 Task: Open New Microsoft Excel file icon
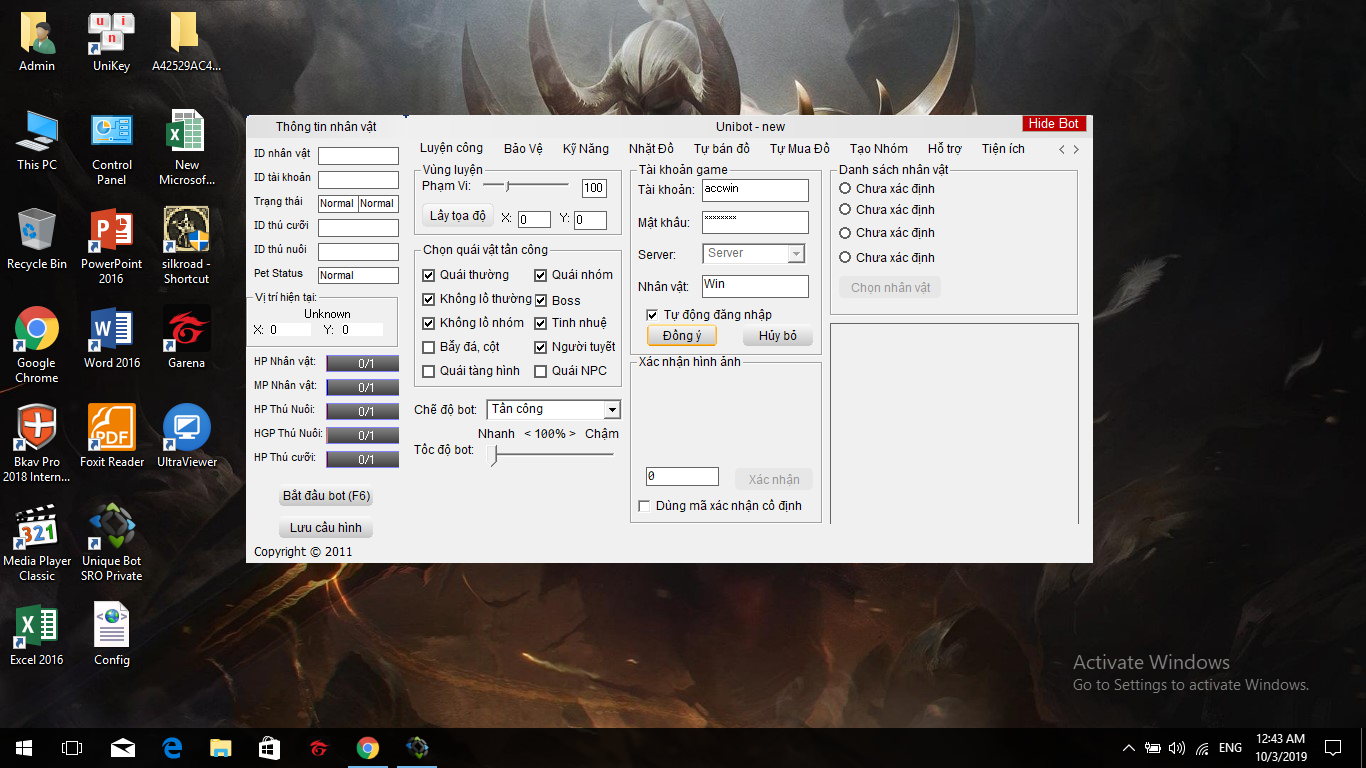pos(186,148)
